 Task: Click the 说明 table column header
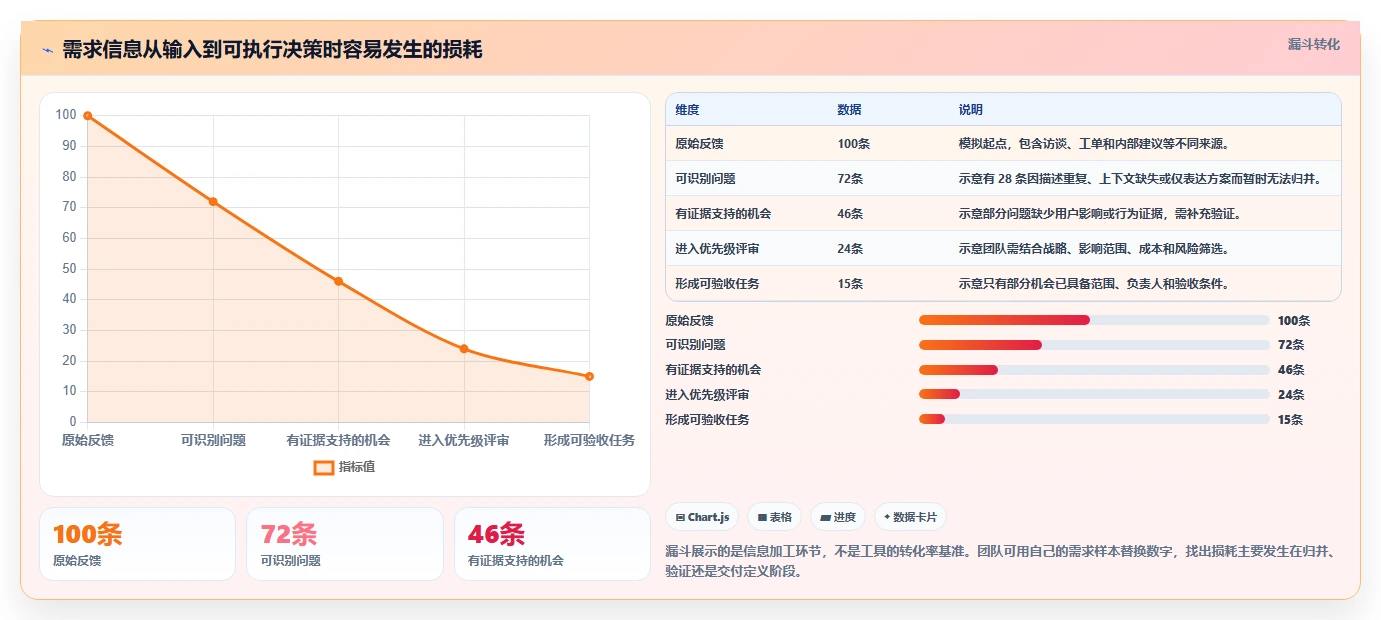point(970,109)
